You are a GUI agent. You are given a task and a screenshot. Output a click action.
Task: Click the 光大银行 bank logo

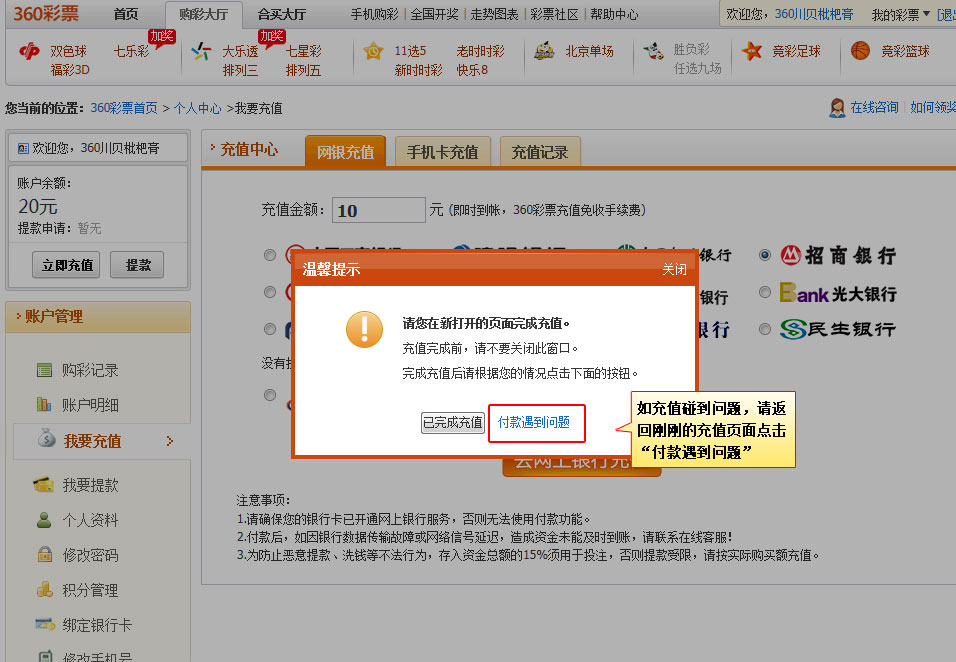(x=838, y=293)
